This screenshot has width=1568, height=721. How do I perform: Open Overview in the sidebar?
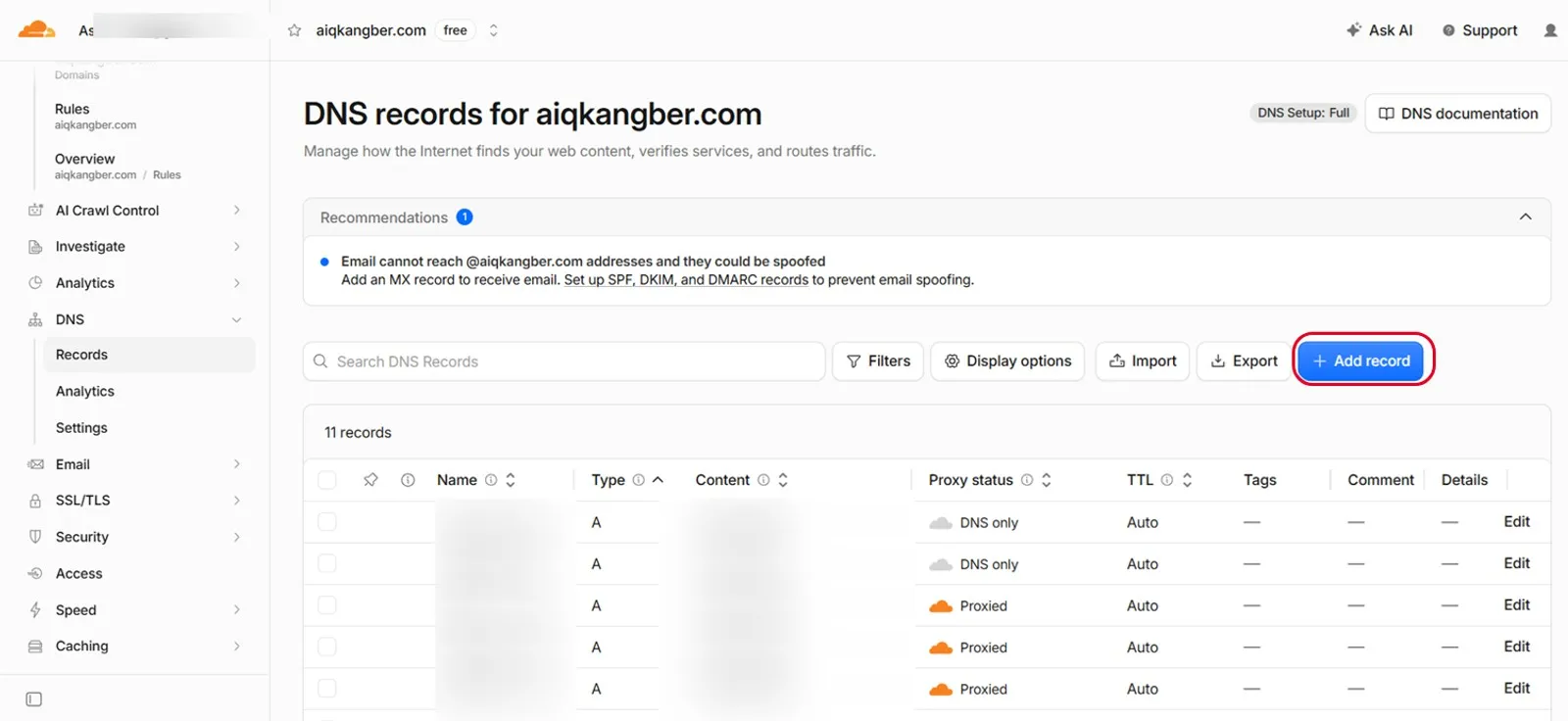coord(84,159)
